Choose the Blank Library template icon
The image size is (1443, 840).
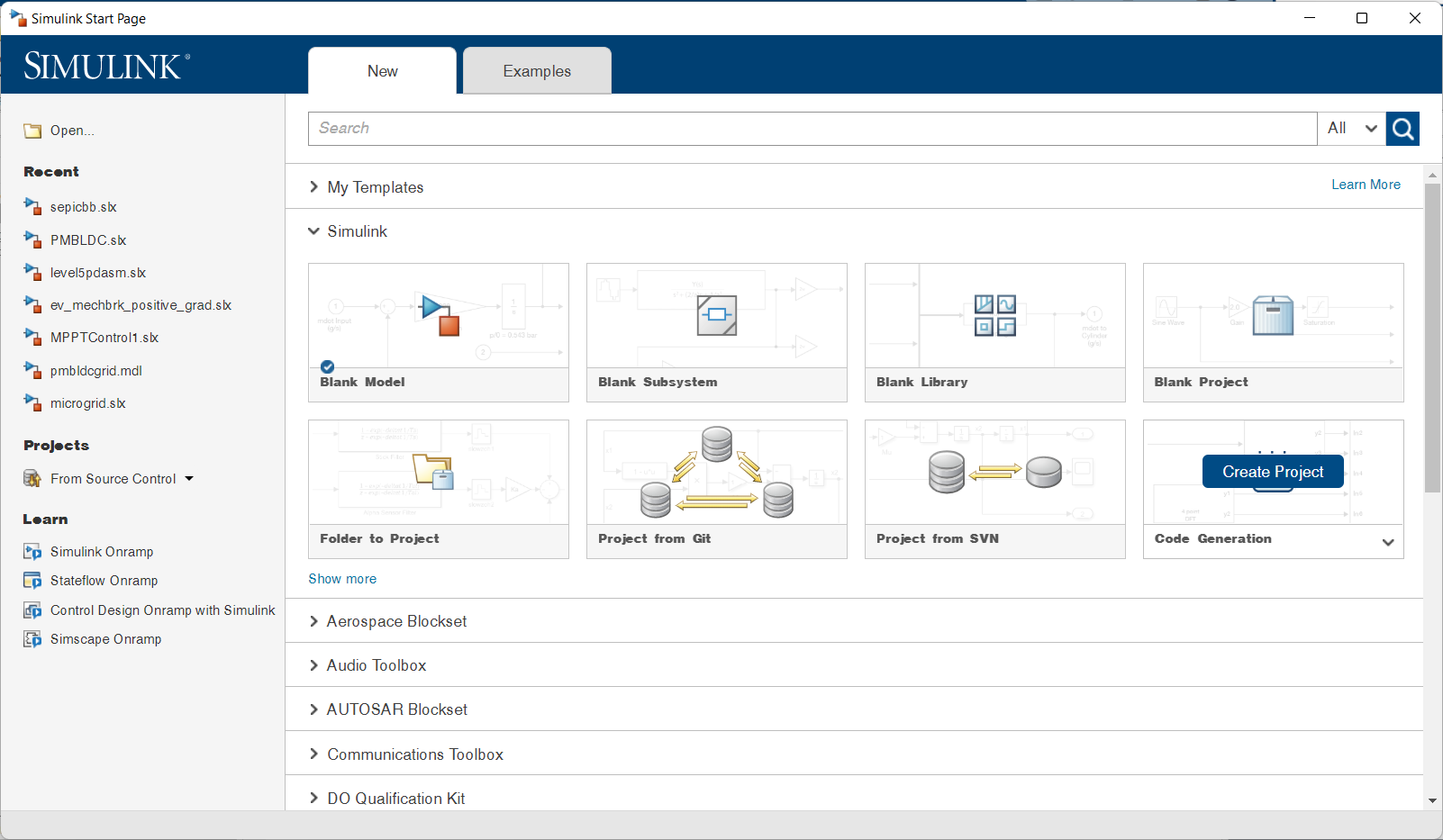coord(995,315)
